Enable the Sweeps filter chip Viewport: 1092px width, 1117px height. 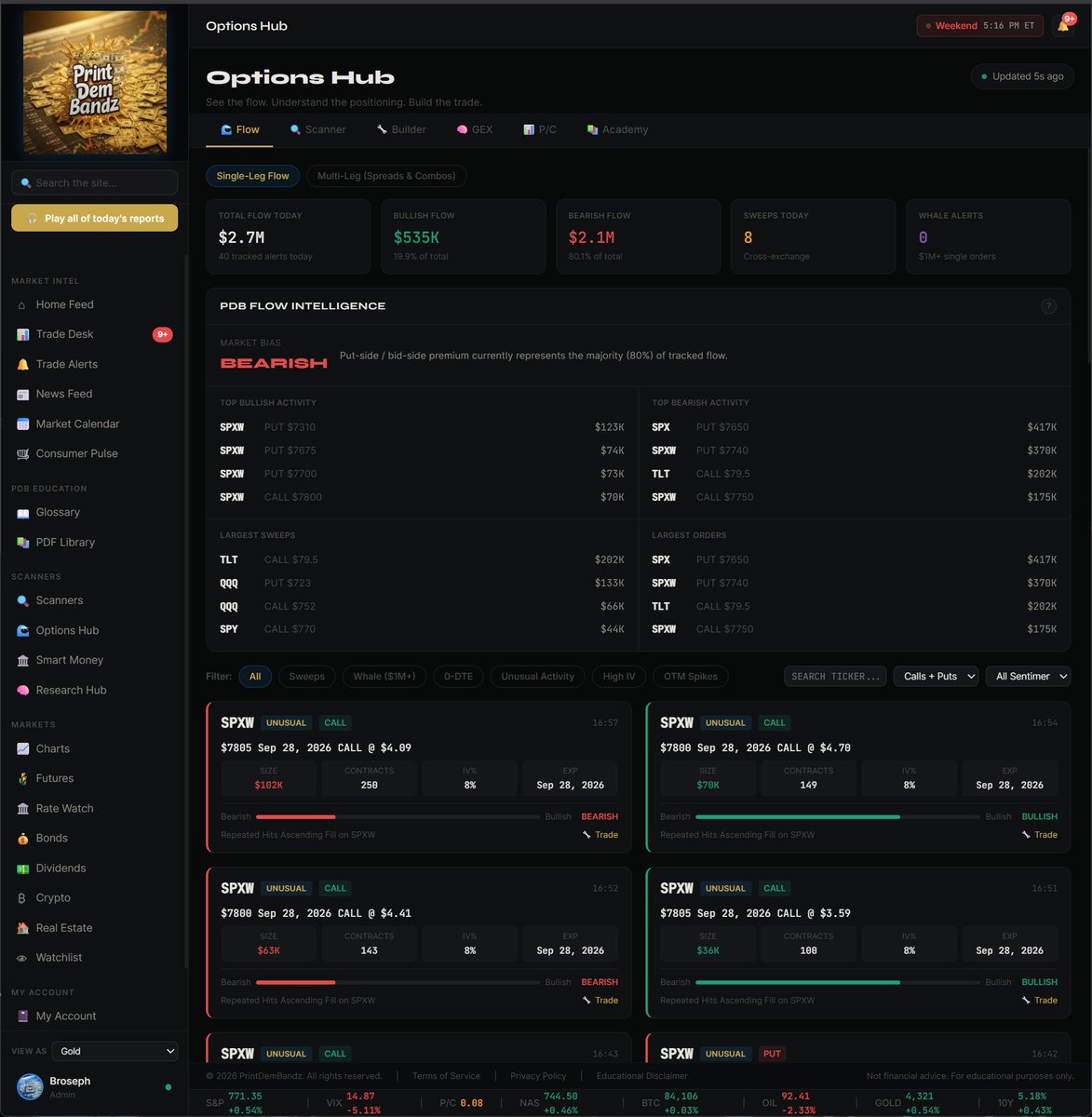[306, 677]
